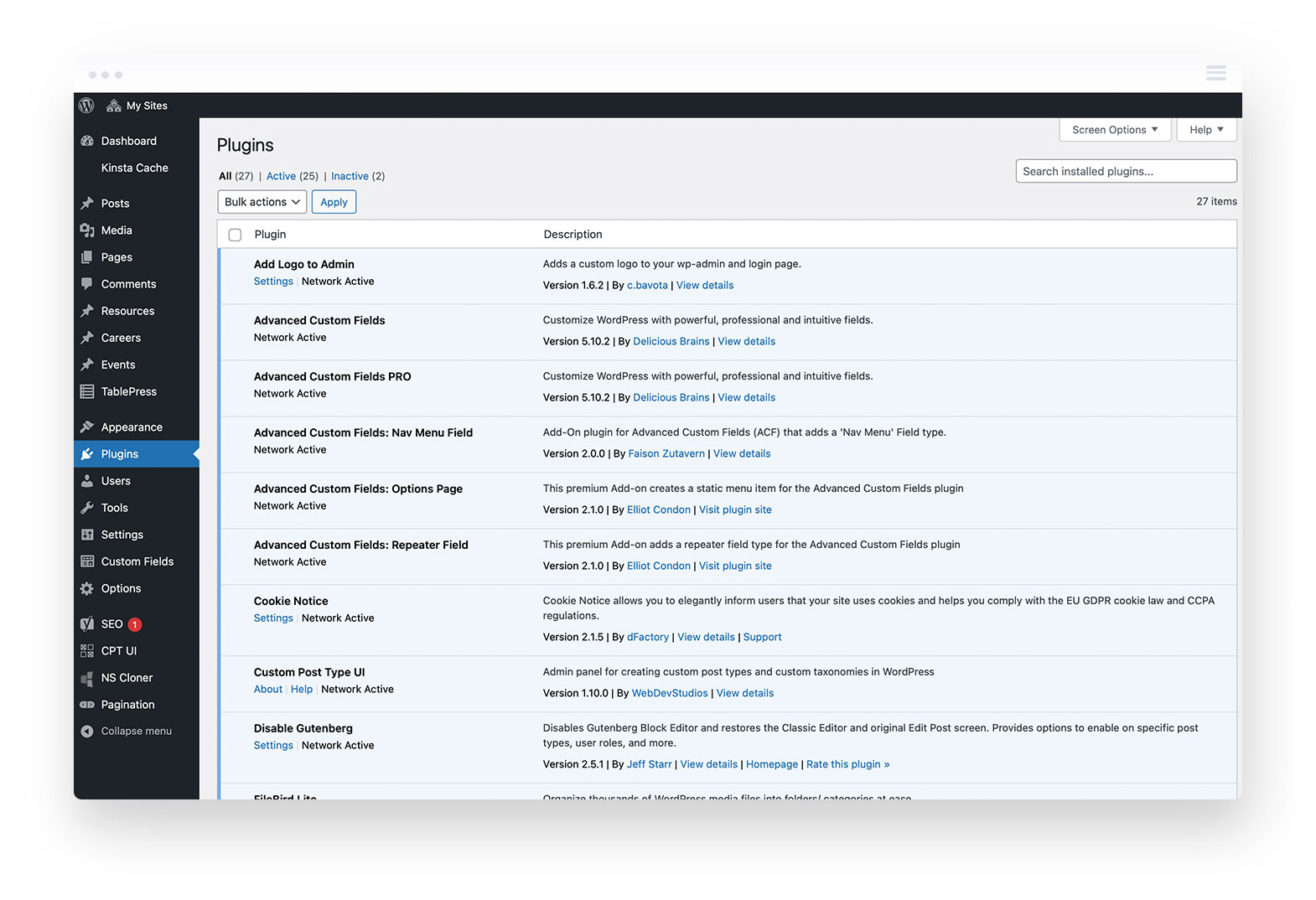The image size is (1316, 900).
Task: Focus the Search installed plugins field
Action: click(x=1126, y=171)
